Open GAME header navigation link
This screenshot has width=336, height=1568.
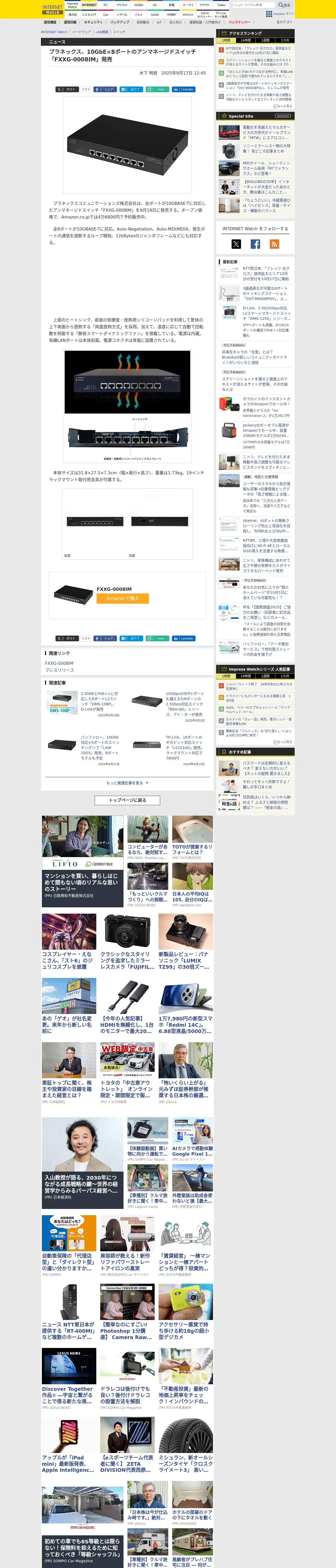coord(155,14)
